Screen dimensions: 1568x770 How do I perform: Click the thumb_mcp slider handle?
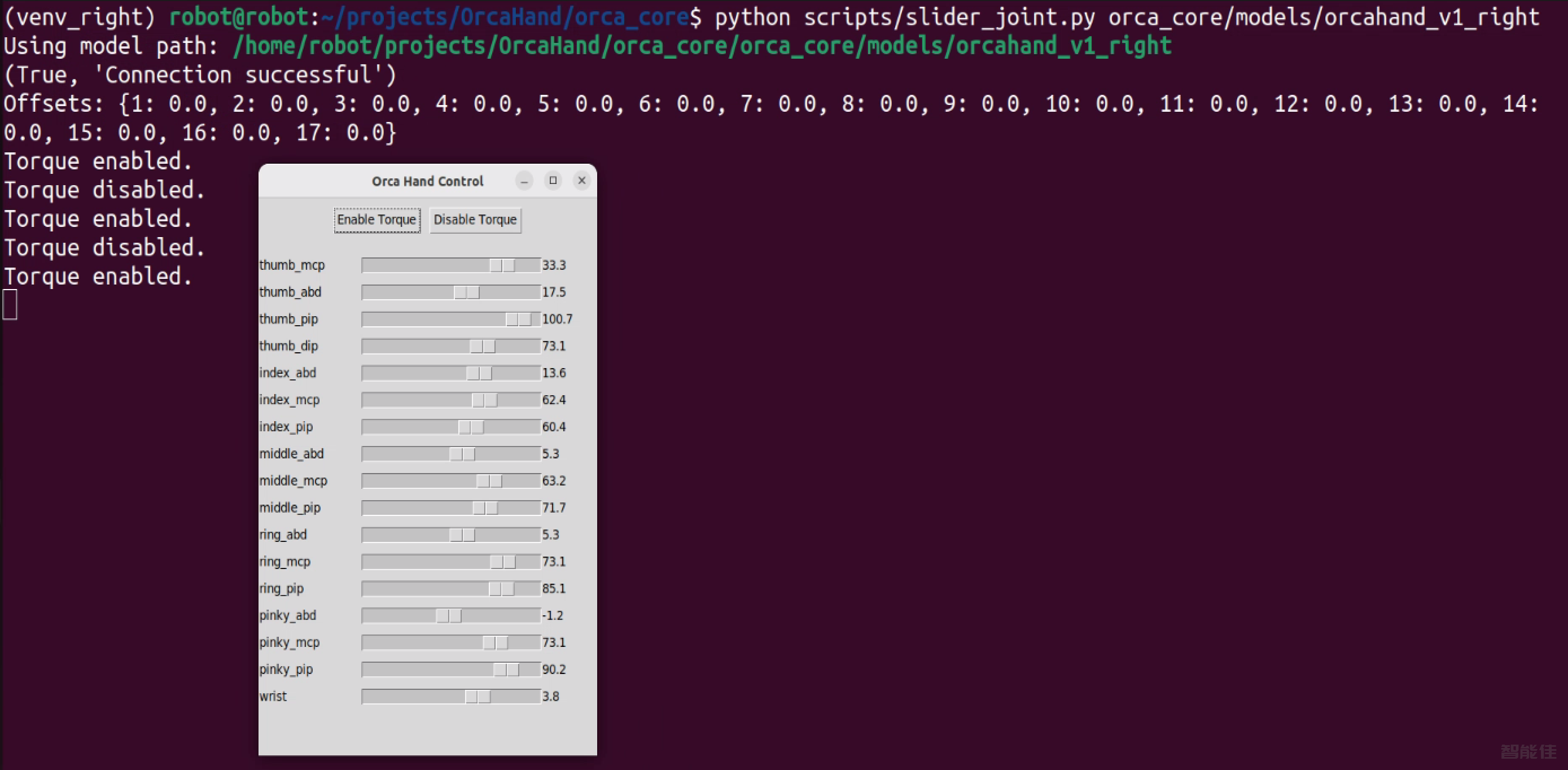pyautogui.click(x=502, y=265)
